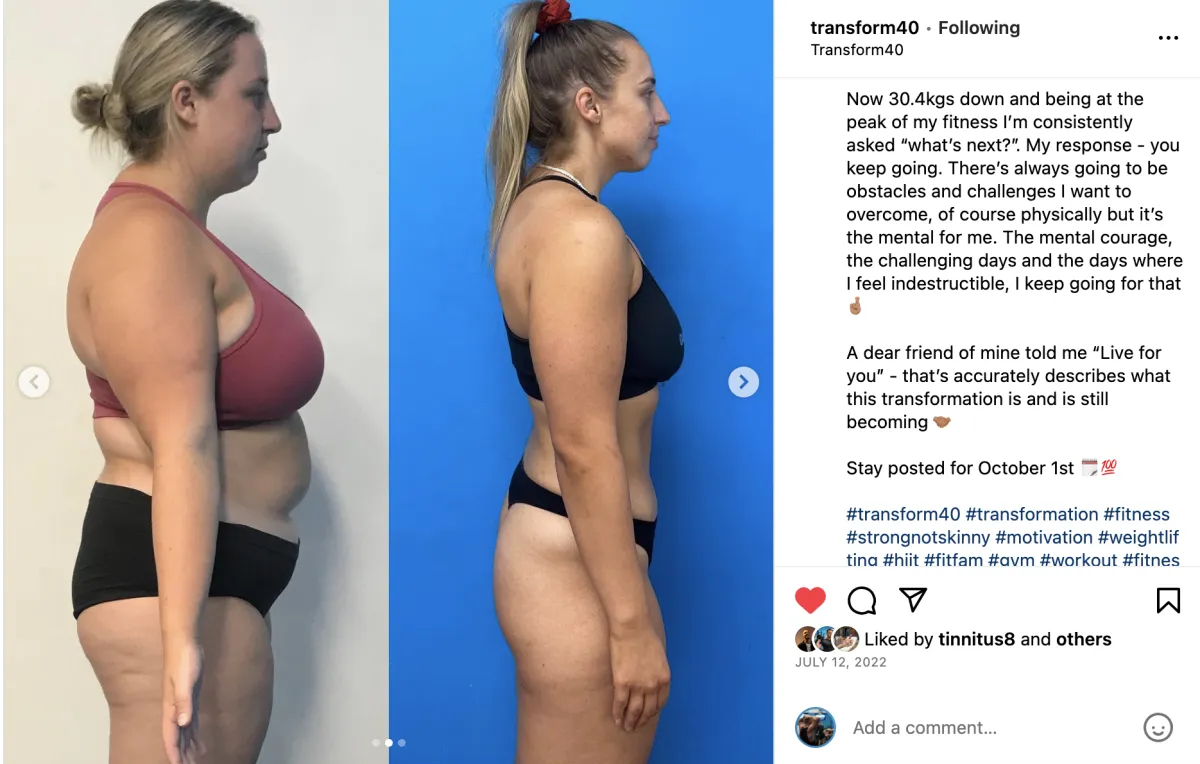1200x764 pixels.
Task: Open the three-dot more options menu
Action: (1168, 38)
